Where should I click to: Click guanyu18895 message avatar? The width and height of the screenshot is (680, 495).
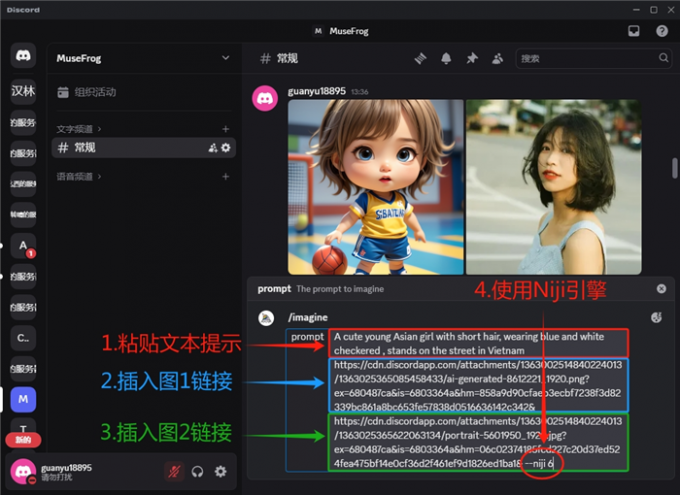click(x=265, y=98)
